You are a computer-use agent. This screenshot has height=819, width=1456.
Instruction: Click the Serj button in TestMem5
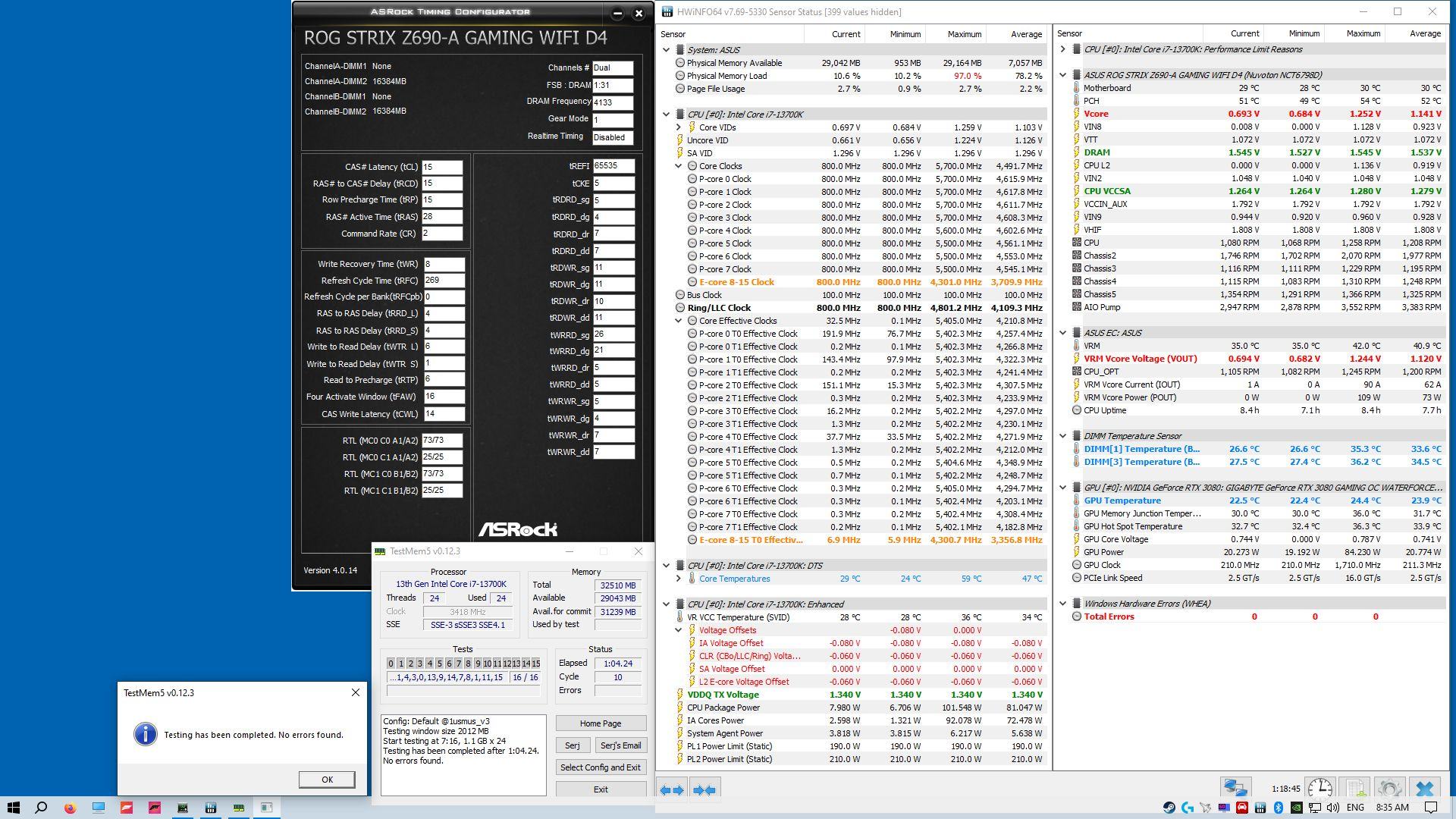573,745
